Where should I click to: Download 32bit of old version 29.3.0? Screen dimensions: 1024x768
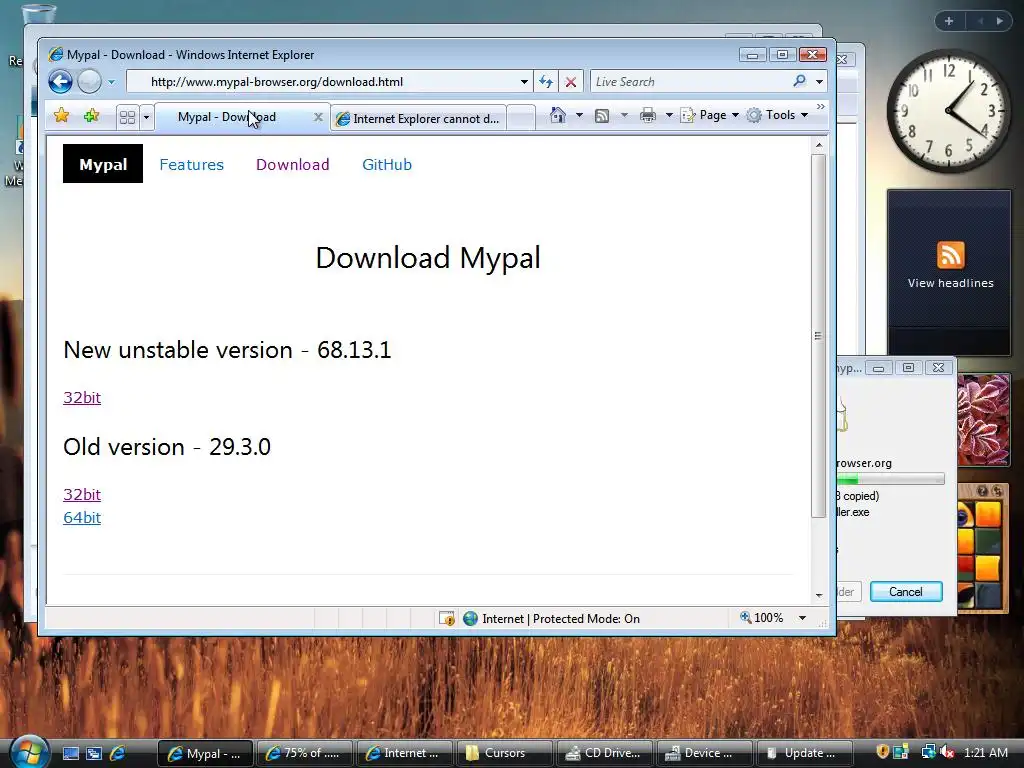point(82,494)
